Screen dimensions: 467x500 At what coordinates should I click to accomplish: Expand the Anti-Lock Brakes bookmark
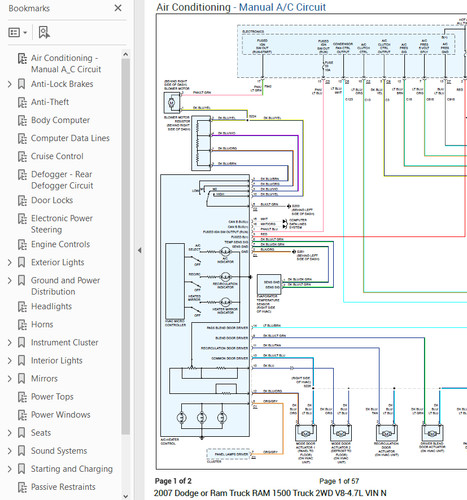(x=10, y=84)
